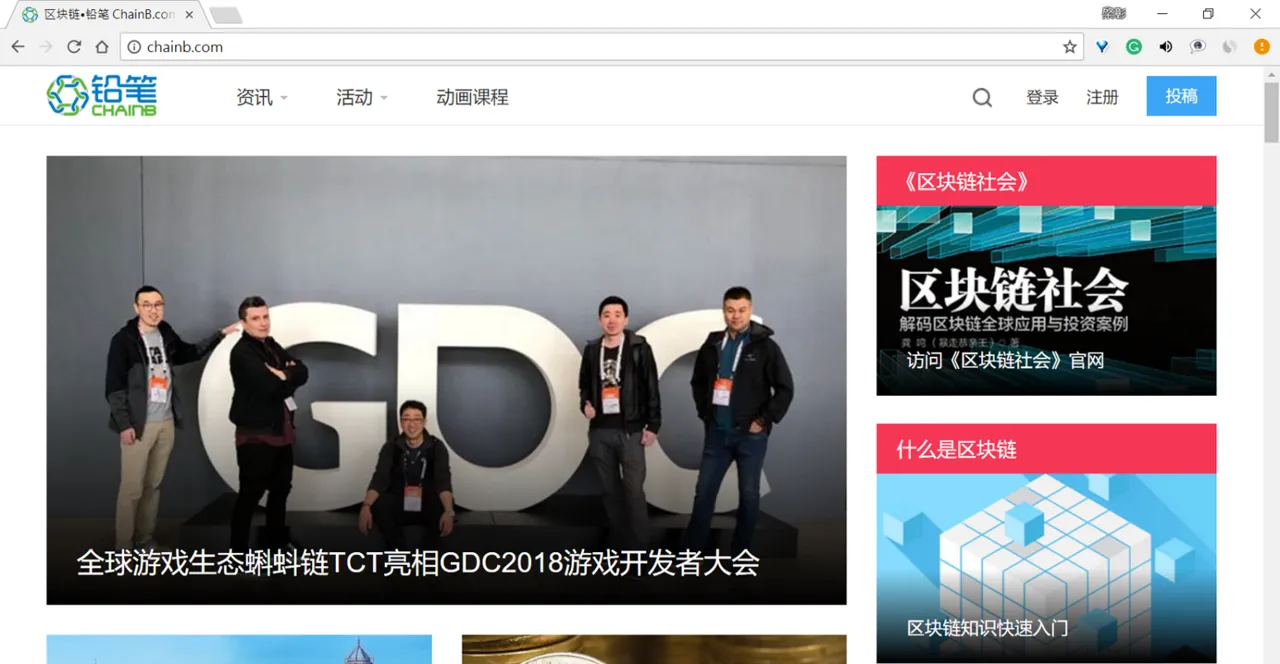Click the speaker volume extension icon

(x=1166, y=47)
